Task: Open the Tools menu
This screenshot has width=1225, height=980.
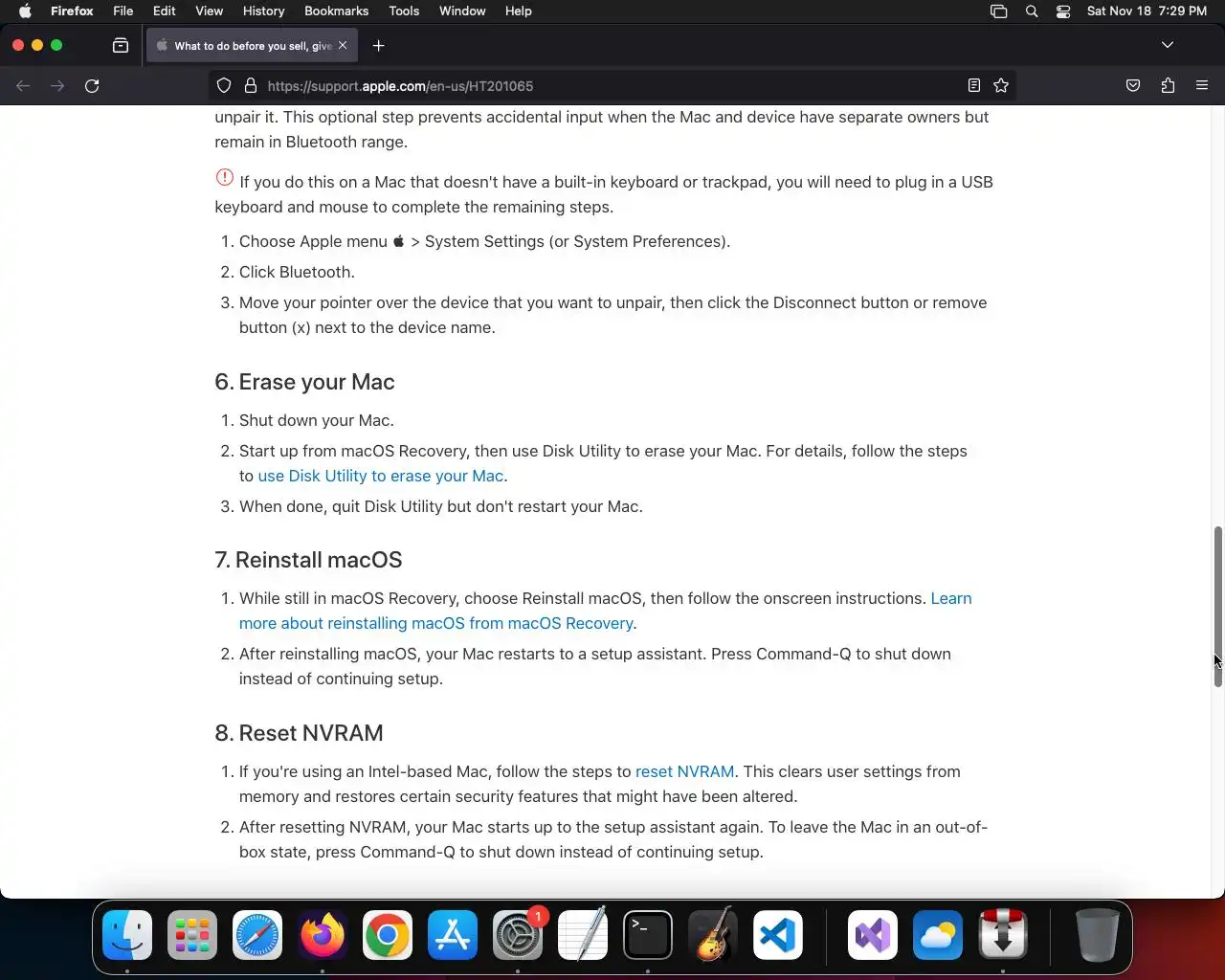Action: pos(404,11)
